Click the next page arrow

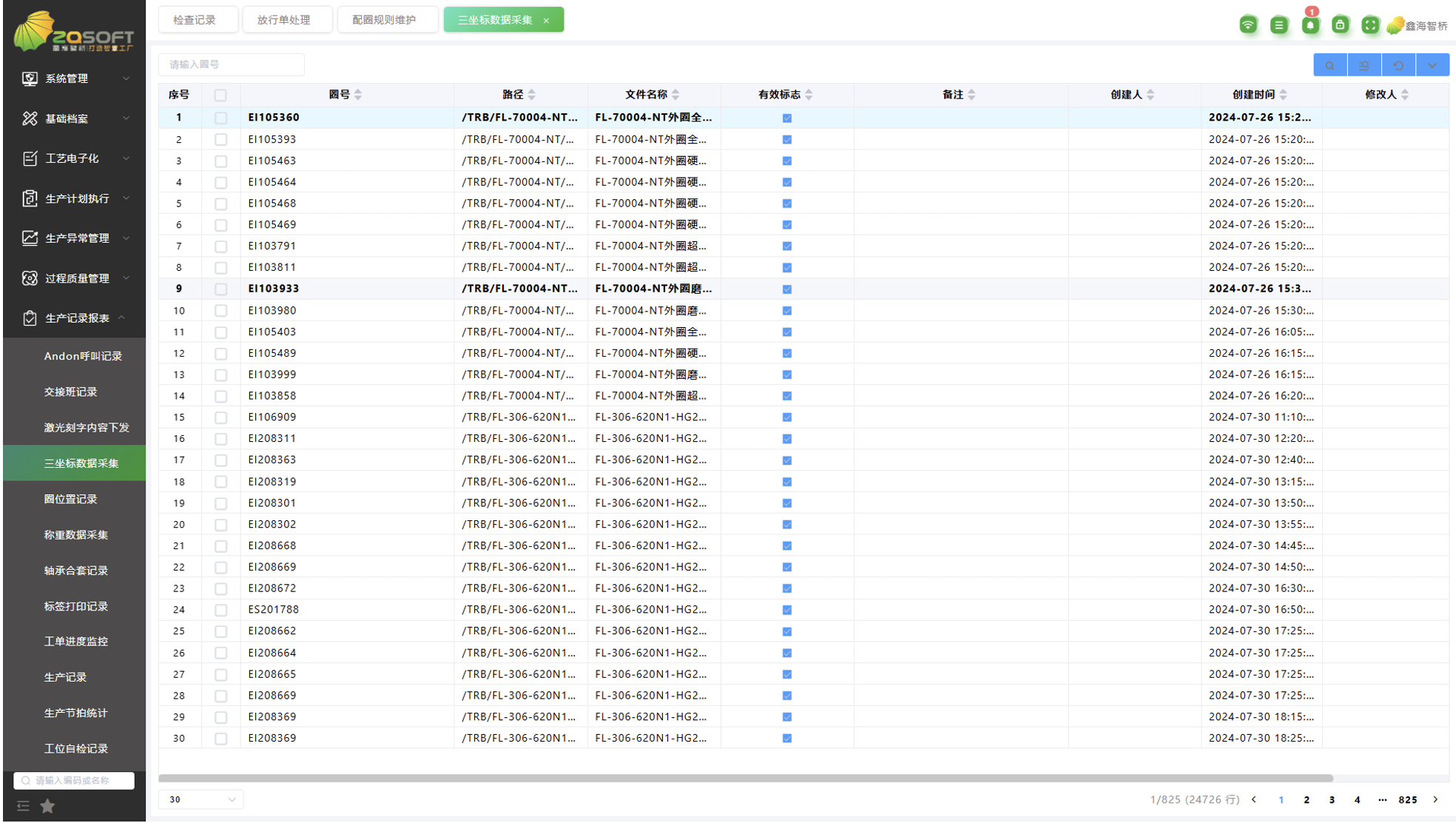point(1435,800)
